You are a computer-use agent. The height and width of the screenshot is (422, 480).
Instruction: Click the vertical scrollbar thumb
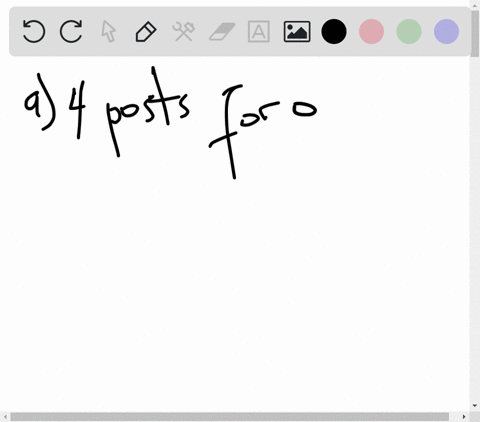tap(475, 33)
